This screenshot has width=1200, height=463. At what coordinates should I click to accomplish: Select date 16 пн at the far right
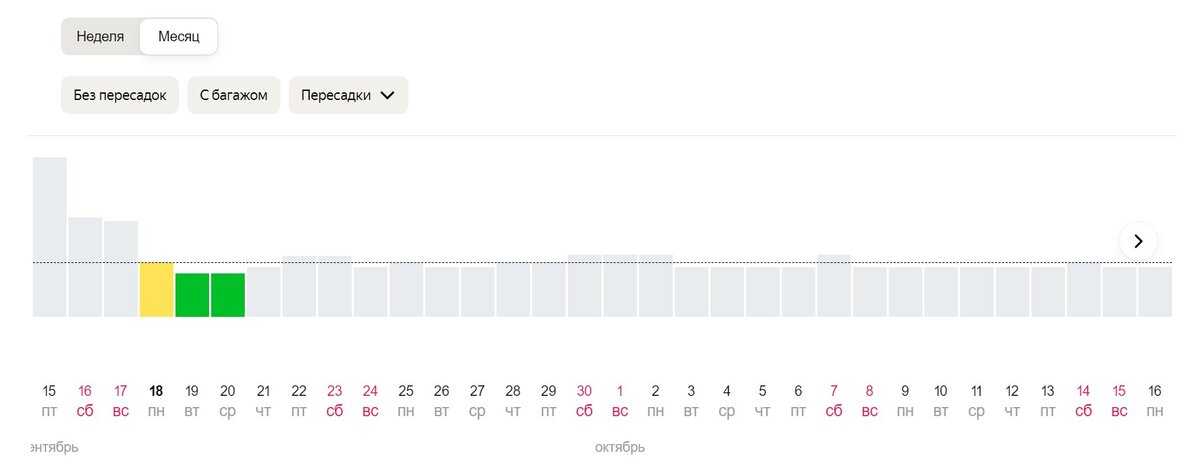[1155, 401]
